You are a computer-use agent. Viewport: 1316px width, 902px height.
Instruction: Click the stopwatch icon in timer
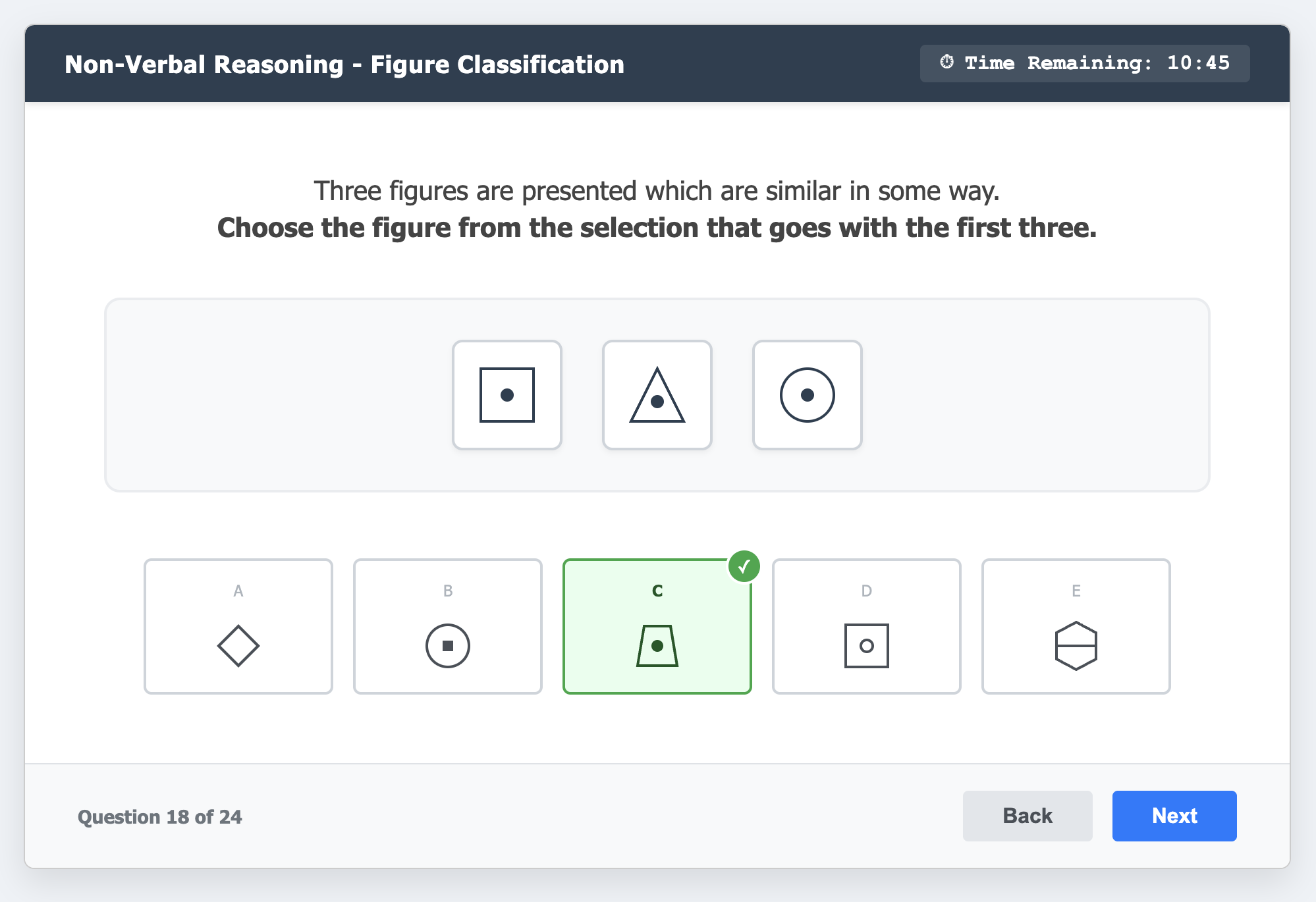click(946, 63)
